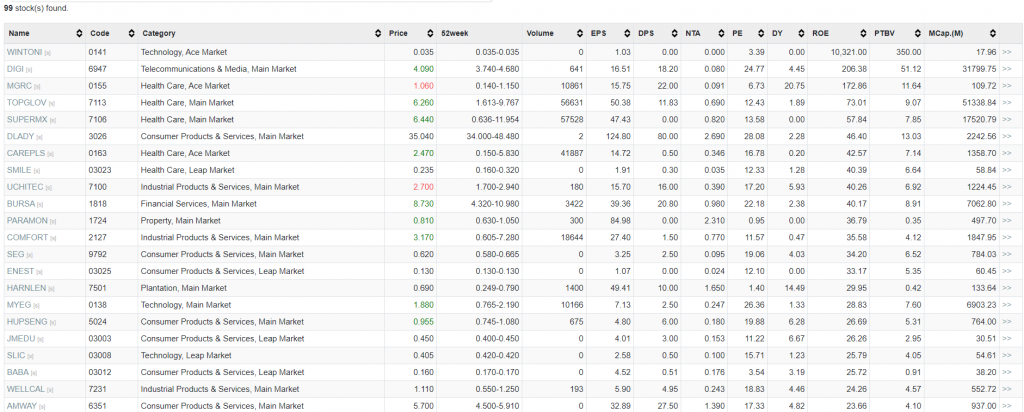Image resolution: width=1024 pixels, height=412 pixels.
Task: Select DY value 20.75
Action: (795, 86)
